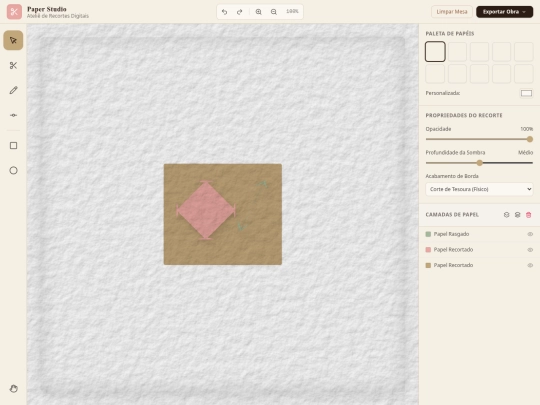Send the selected layer backward

point(517,215)
